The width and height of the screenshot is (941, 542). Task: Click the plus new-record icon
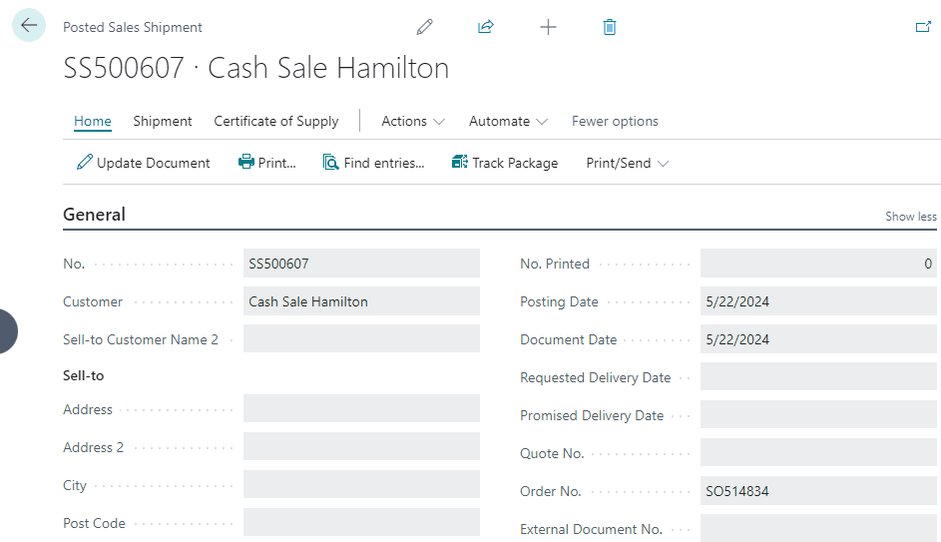pyautogui.click(x=548, y=27)
